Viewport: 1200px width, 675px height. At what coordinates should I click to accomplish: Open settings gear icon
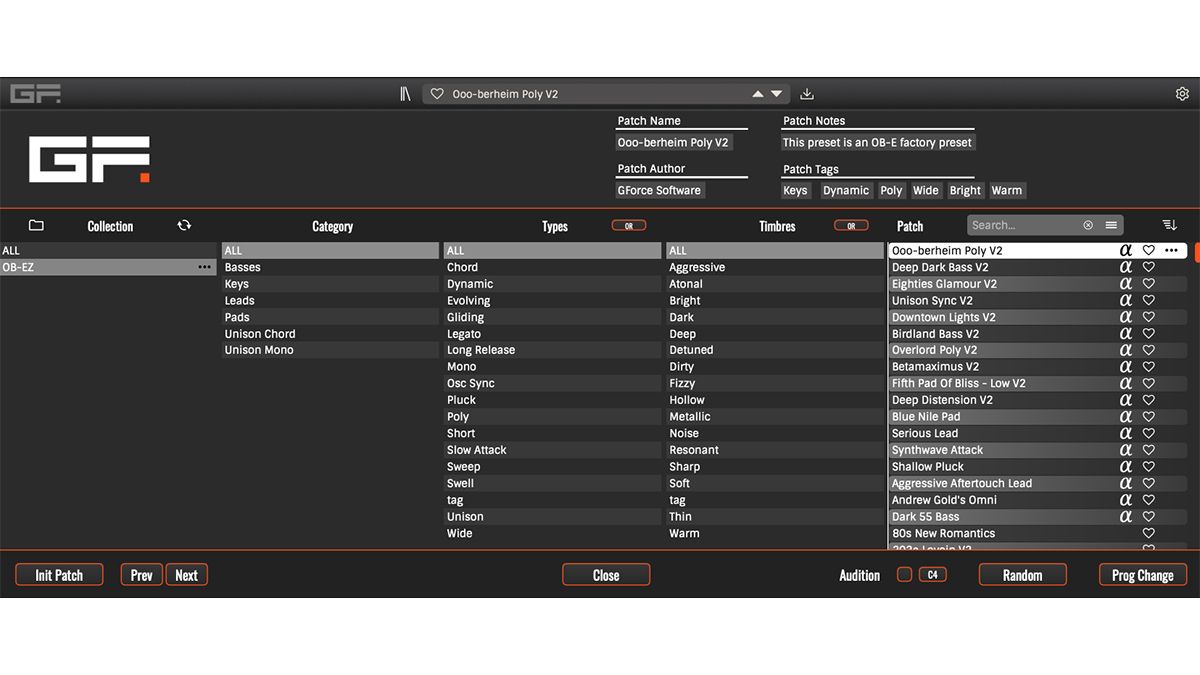[1182, 94]
